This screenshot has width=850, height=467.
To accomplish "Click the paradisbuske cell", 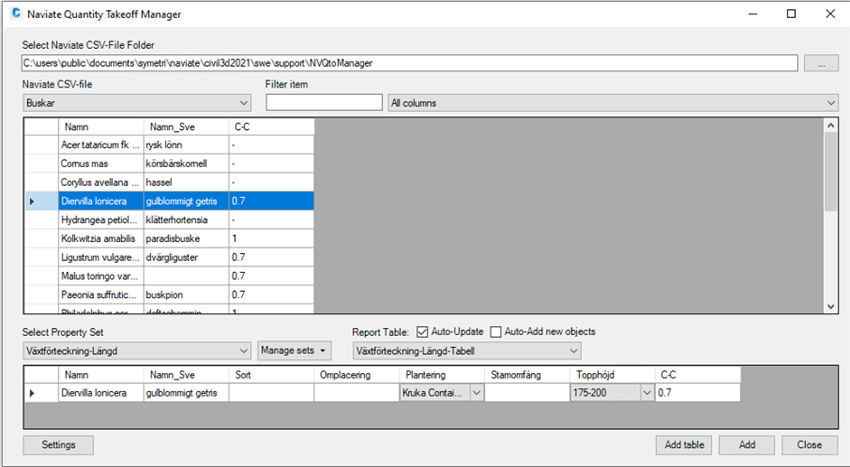I will point(186,239).
